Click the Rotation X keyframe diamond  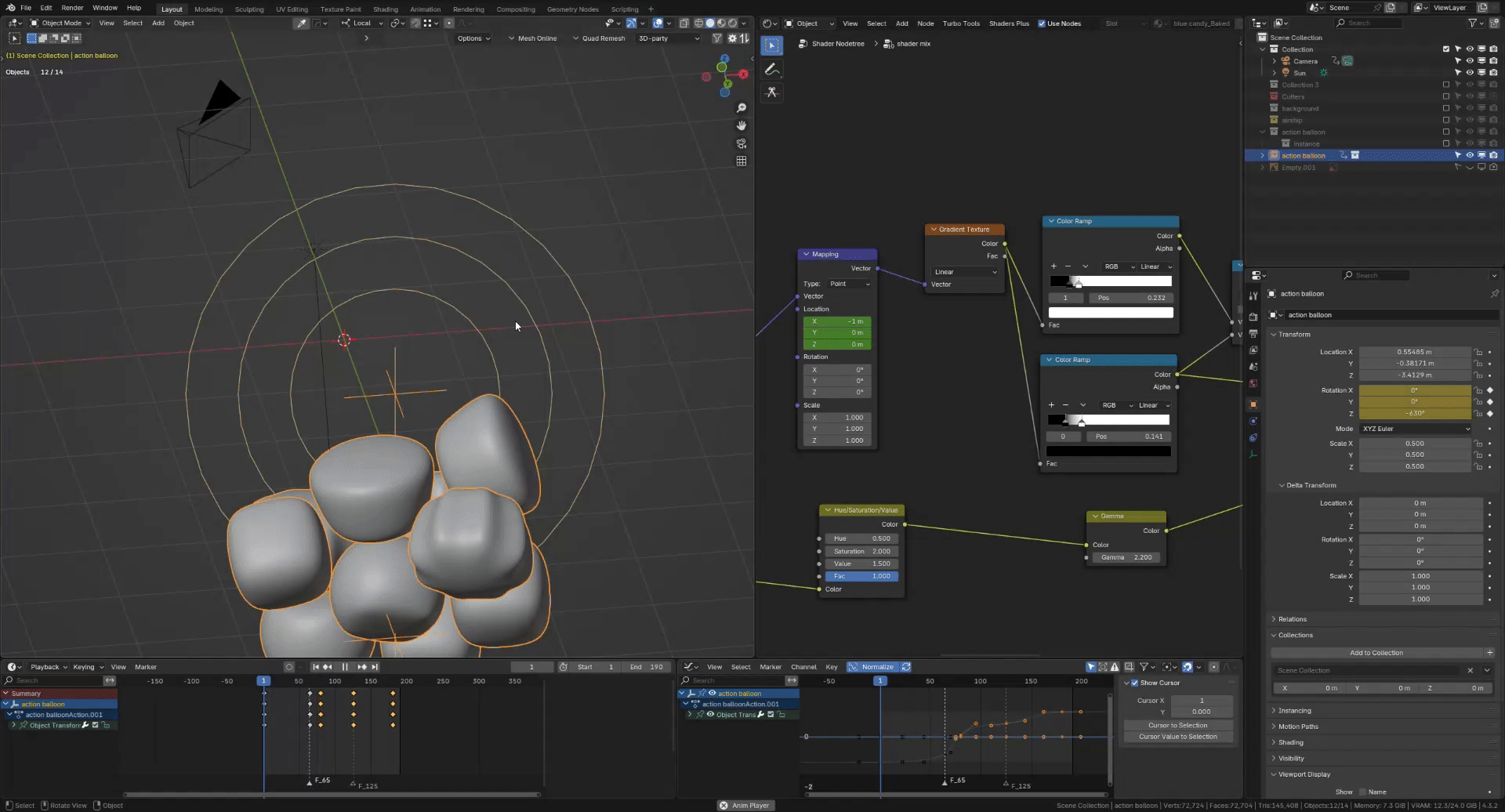[1489, 390]
